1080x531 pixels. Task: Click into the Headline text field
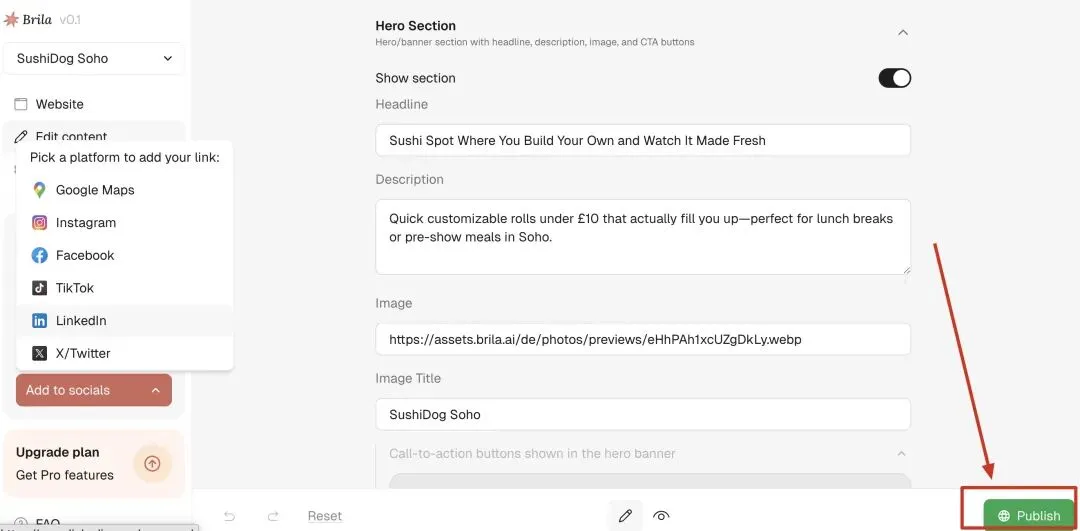click(x=642, y=141)
